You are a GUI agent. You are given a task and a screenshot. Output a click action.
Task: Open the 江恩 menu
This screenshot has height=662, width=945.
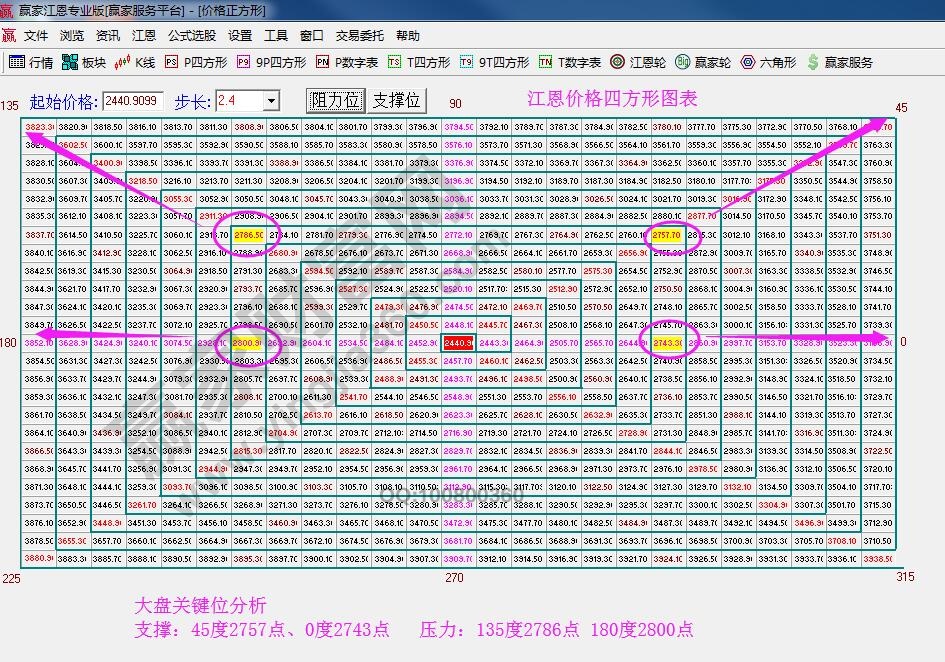143,35
